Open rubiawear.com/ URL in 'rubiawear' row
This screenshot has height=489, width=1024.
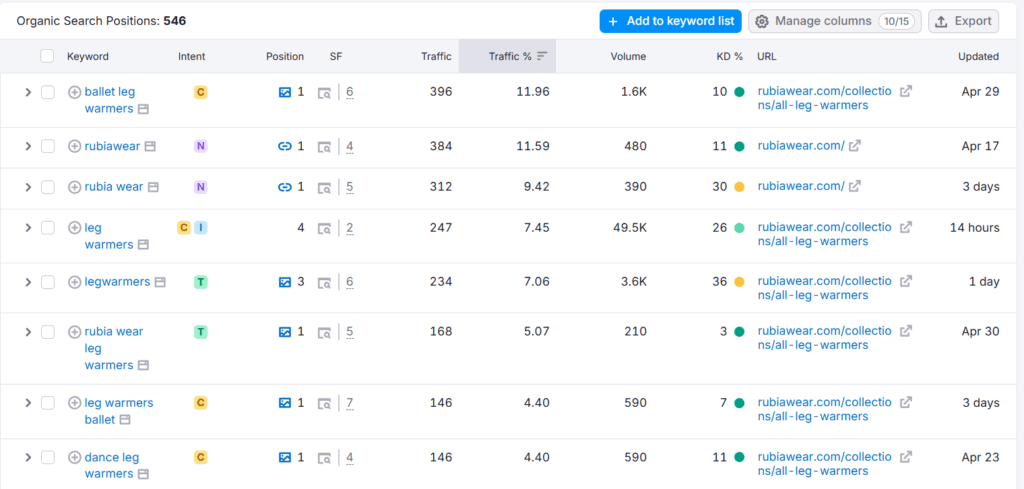tap(801, 146)
